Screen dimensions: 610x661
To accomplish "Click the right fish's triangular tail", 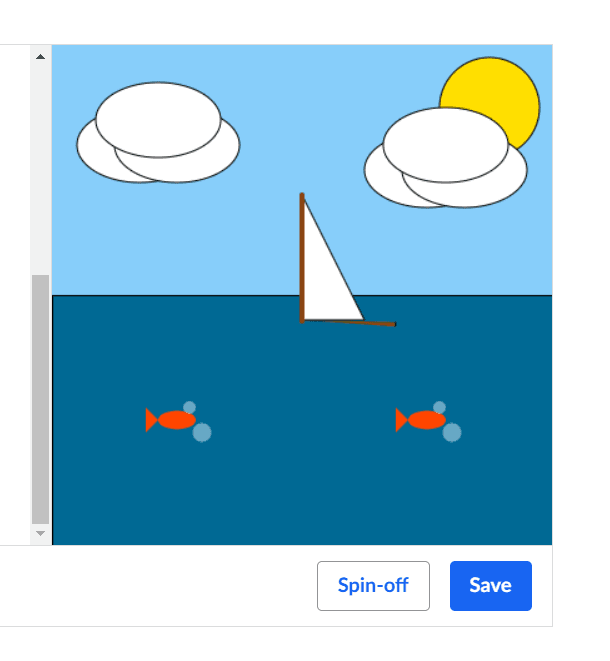I will coord(400,420).
